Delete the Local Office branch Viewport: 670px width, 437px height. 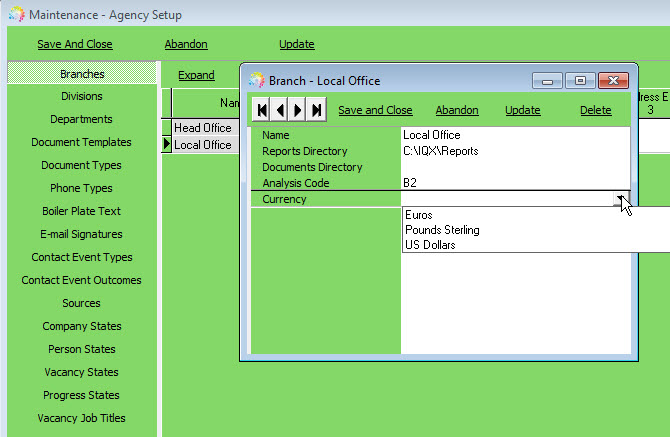596,110
